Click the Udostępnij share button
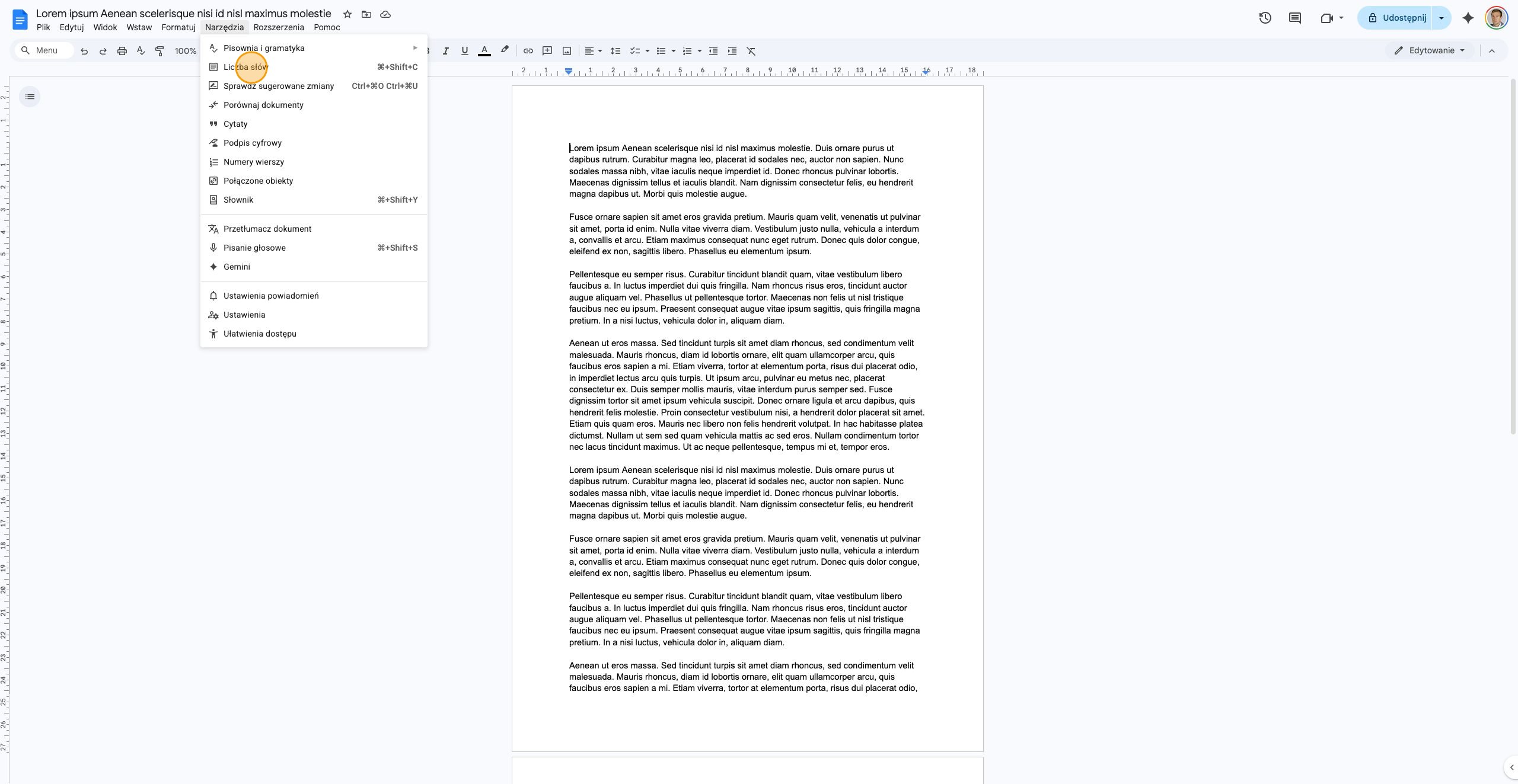 tap(1396, 18)
